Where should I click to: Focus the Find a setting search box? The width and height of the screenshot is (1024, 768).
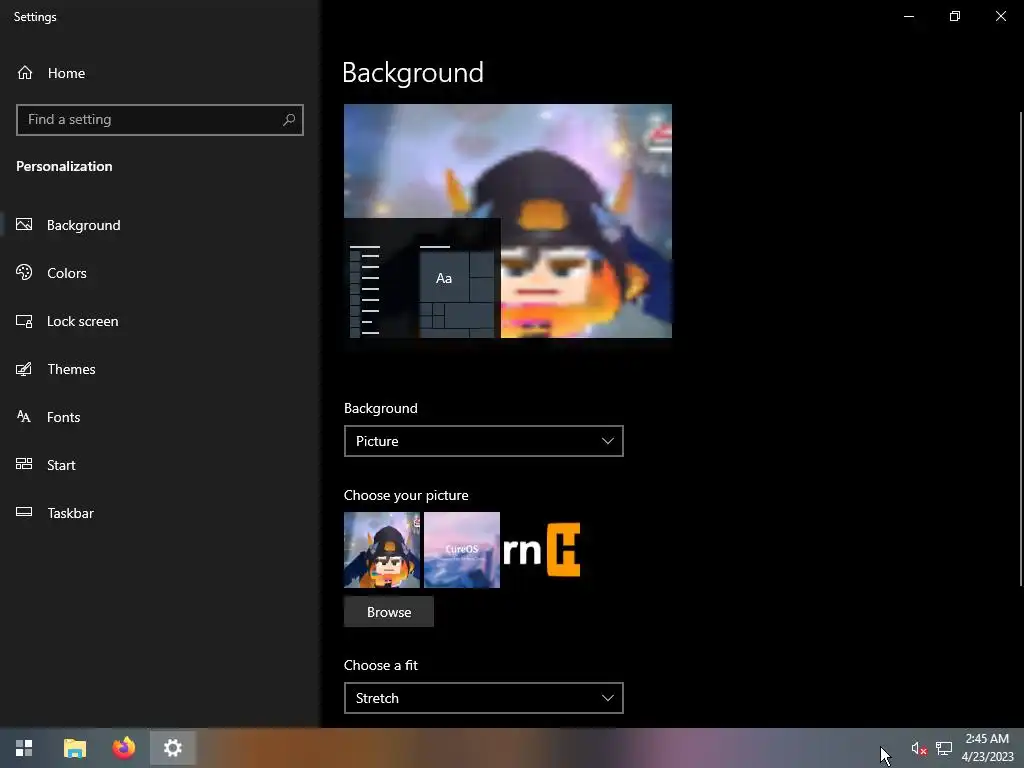point(160,120)
